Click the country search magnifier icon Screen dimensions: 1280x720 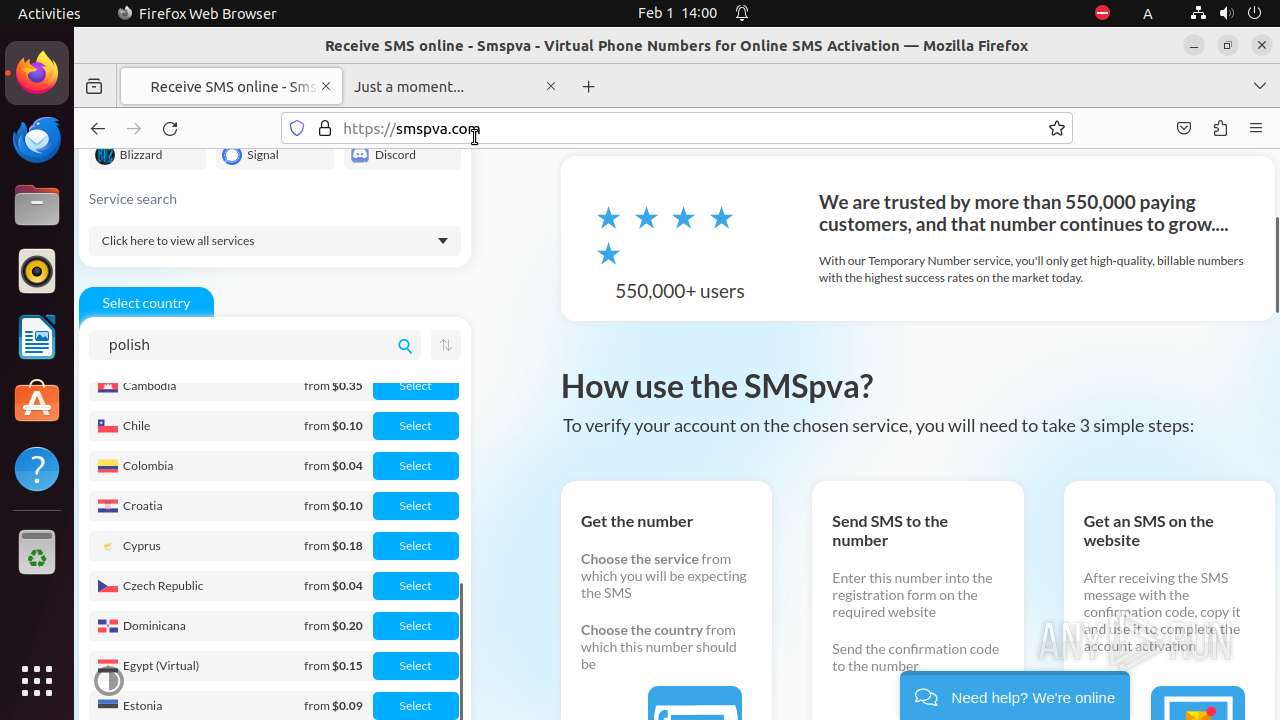(405, 345)
